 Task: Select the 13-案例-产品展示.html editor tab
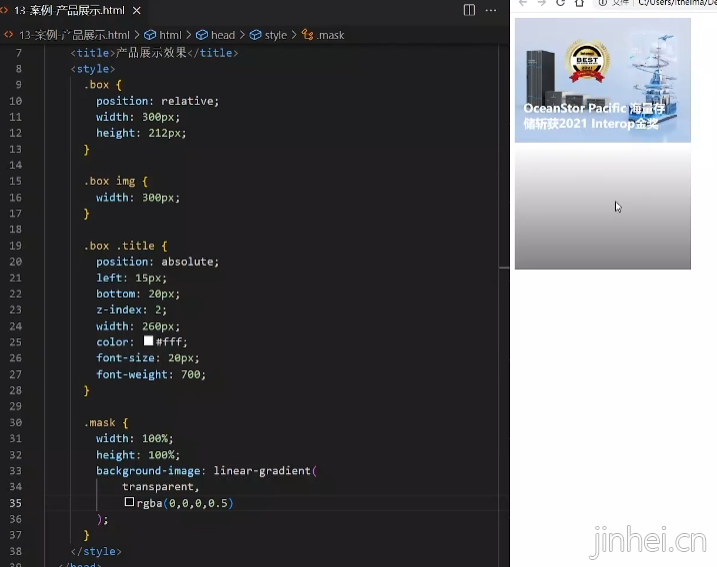point(73,10)
